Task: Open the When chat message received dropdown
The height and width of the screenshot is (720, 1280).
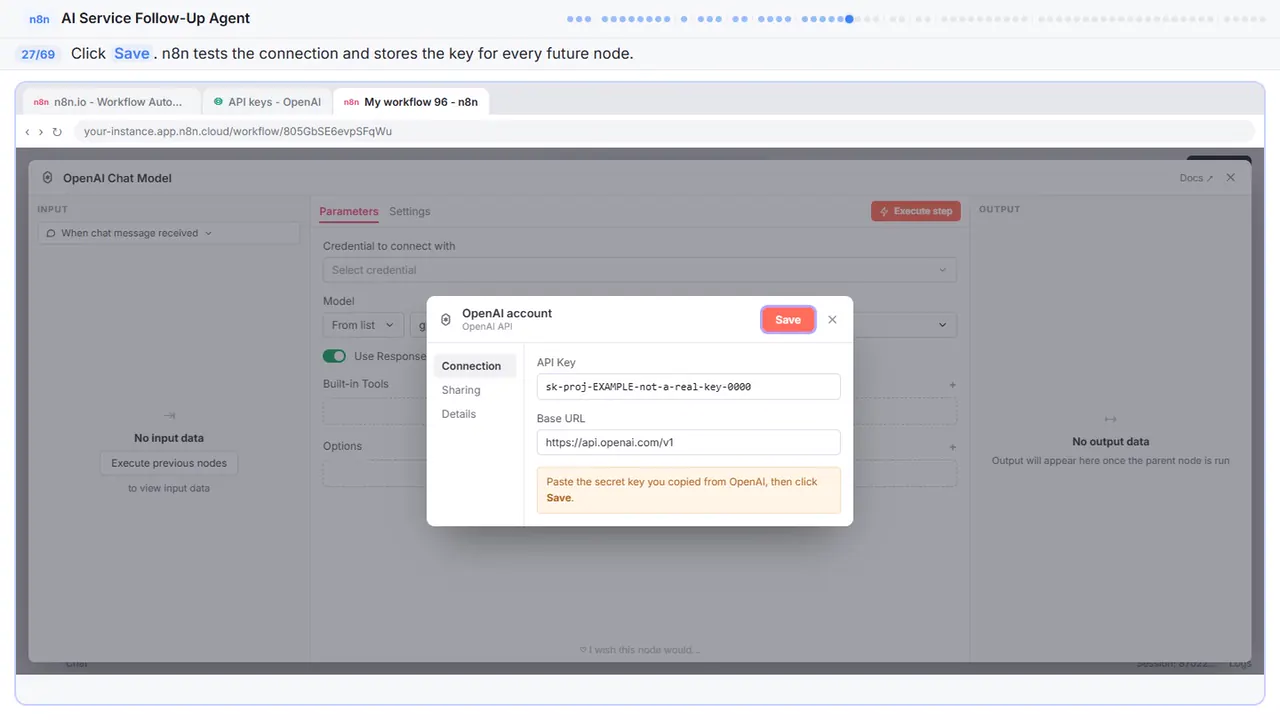Action: tap(169, 233)
